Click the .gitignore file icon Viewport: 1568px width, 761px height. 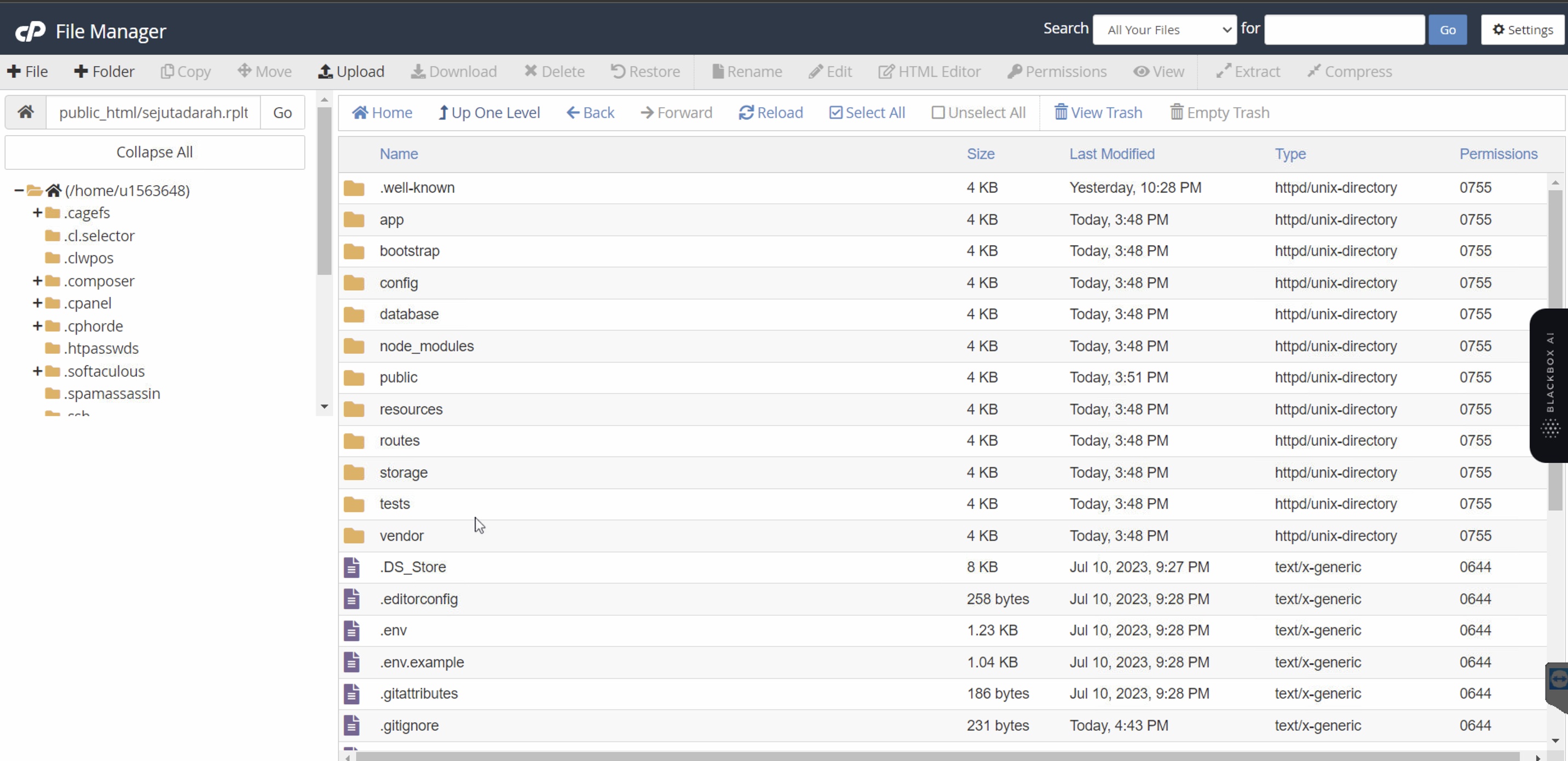(x=352, y=726)
